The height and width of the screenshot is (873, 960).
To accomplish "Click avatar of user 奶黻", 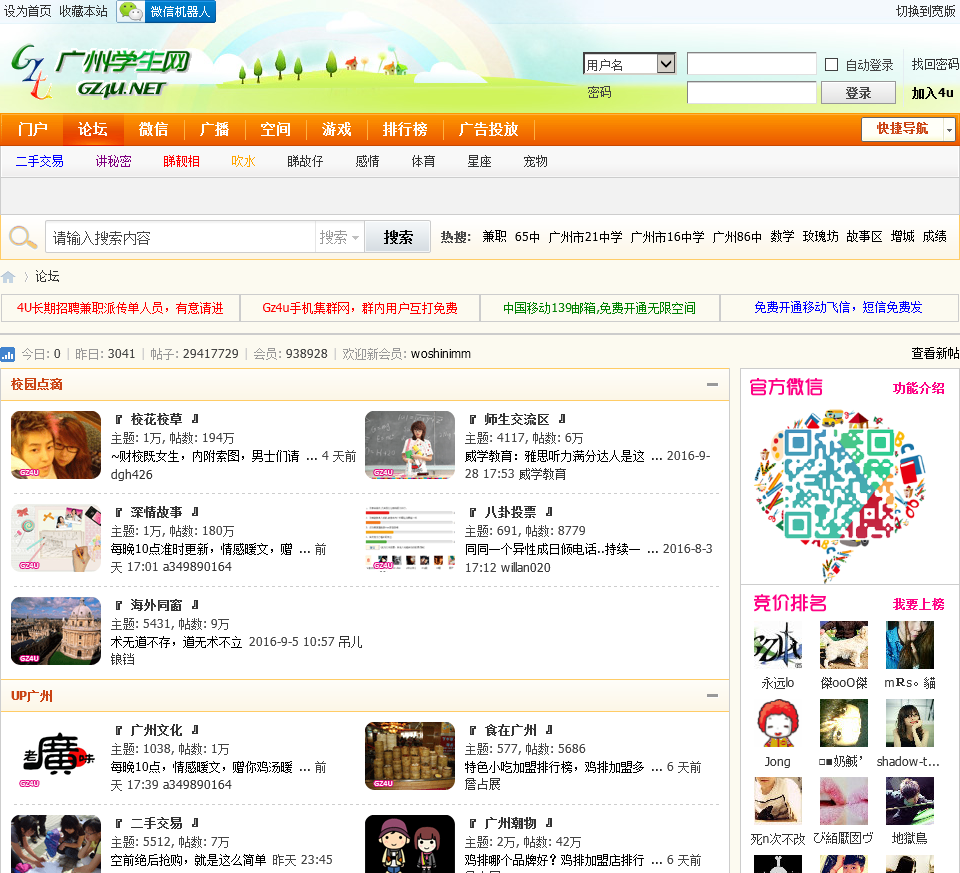I will tap(844, 723).
